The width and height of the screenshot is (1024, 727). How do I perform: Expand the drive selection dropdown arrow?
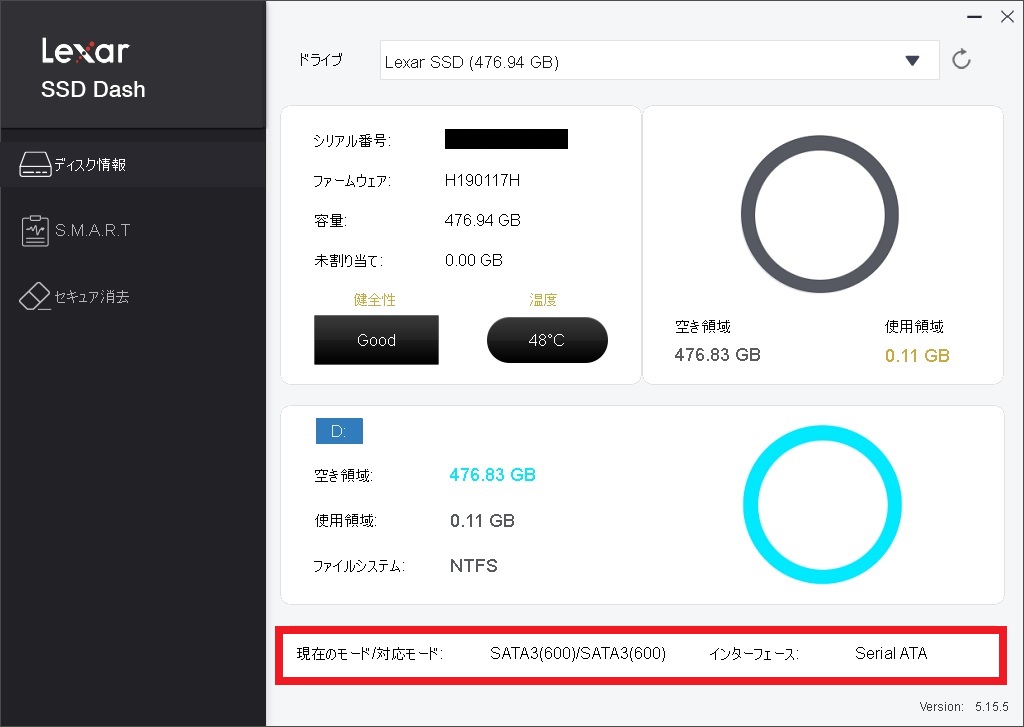tap(912, 61)
